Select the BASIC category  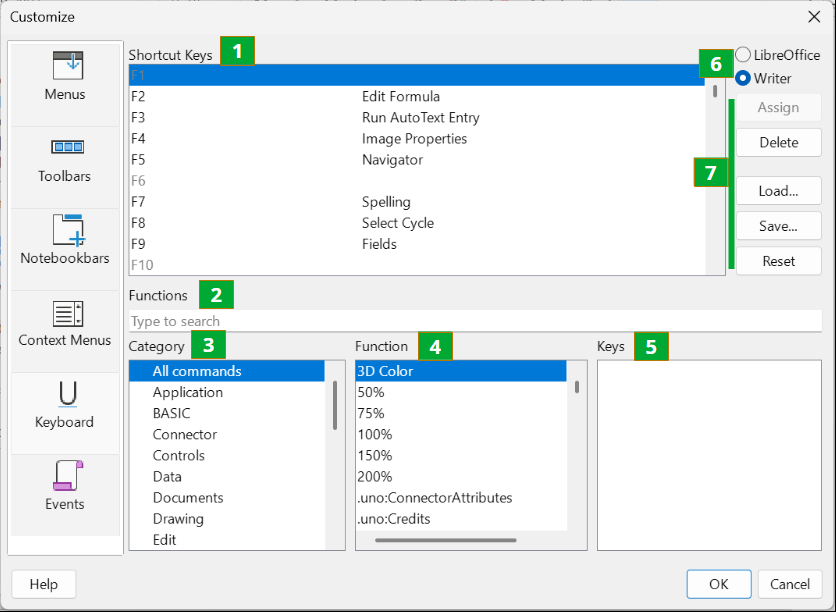point(227,413)
